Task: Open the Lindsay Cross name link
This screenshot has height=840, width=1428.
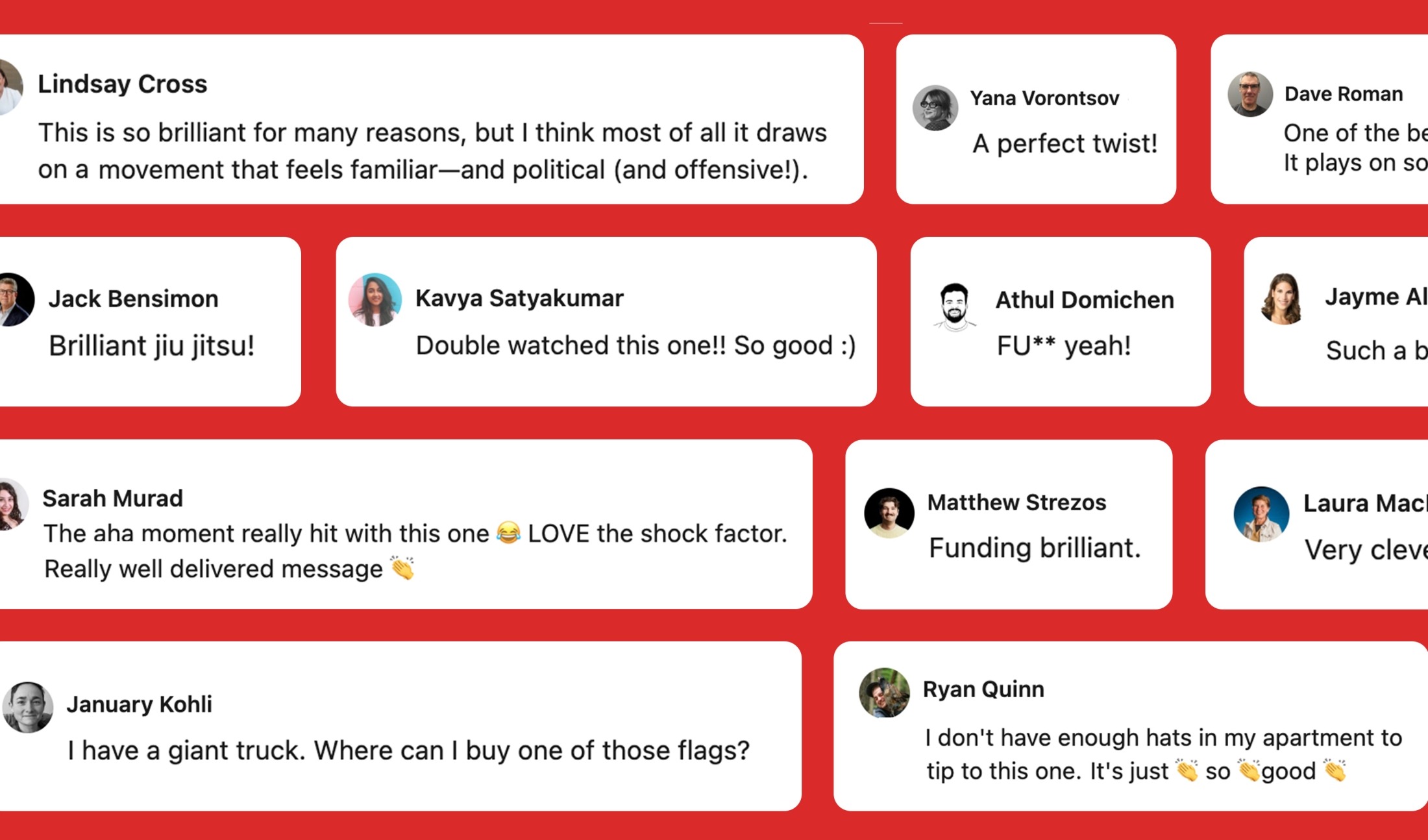Action: tap(123, 84)
